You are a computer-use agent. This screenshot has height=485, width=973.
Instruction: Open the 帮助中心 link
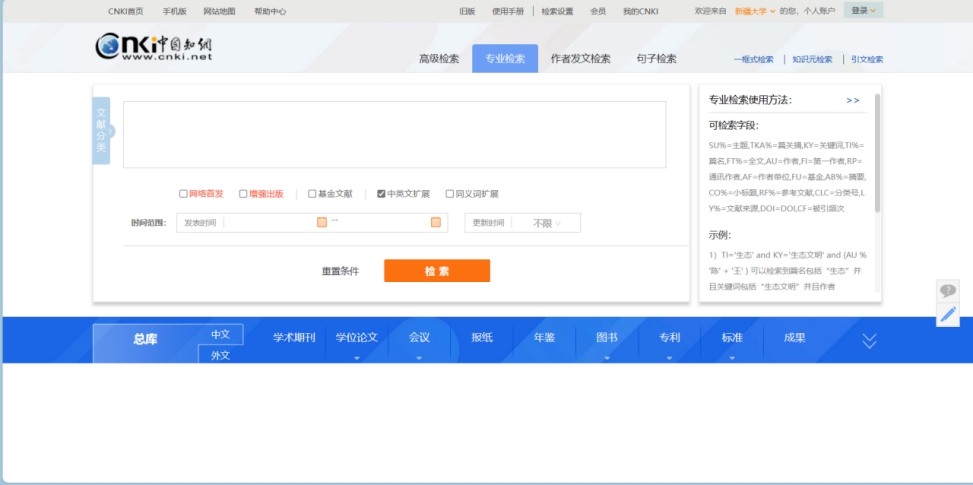(270, 11)
